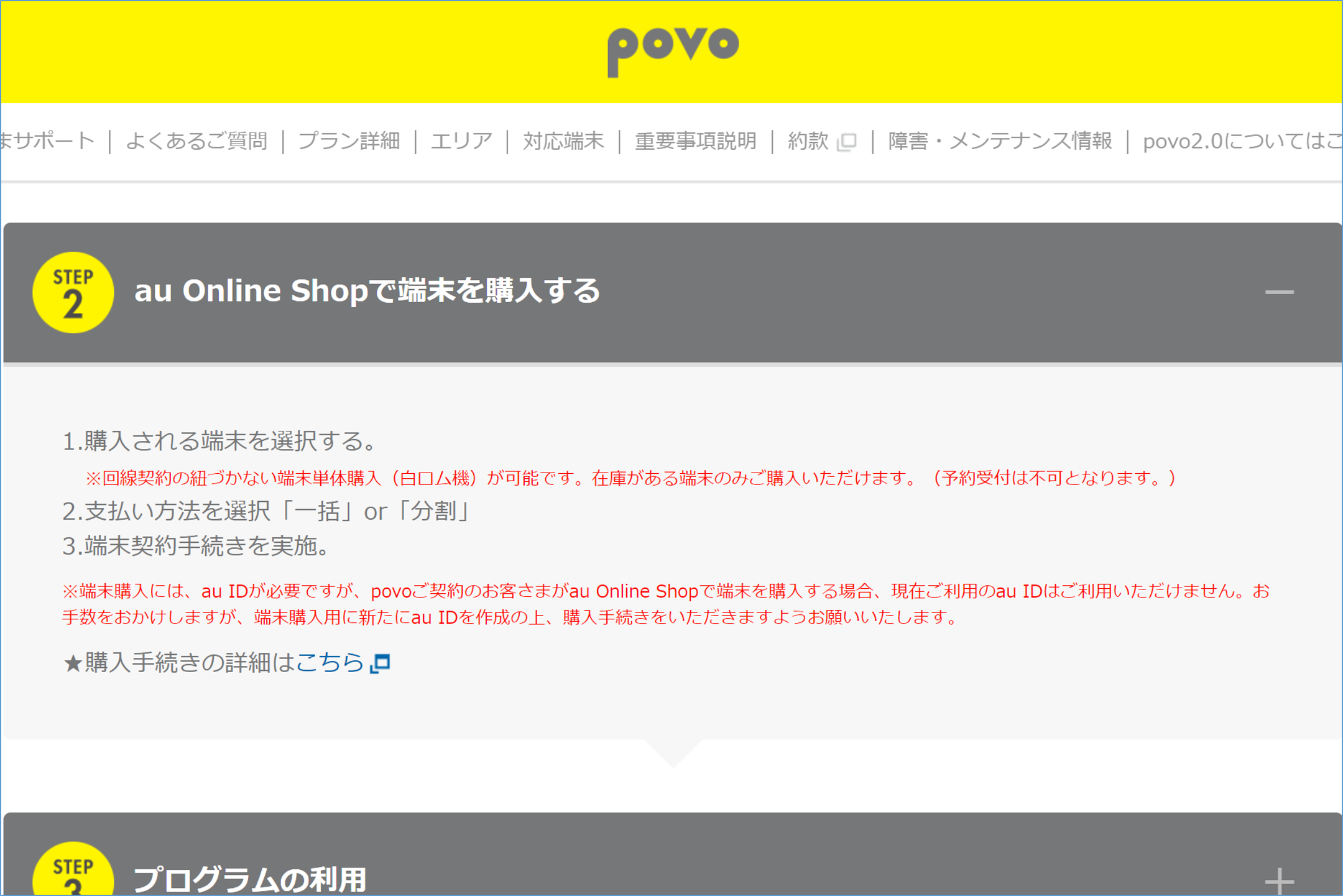Click external-link icon after こちら
Viewport: 1343px width, 896px height.
381,663
